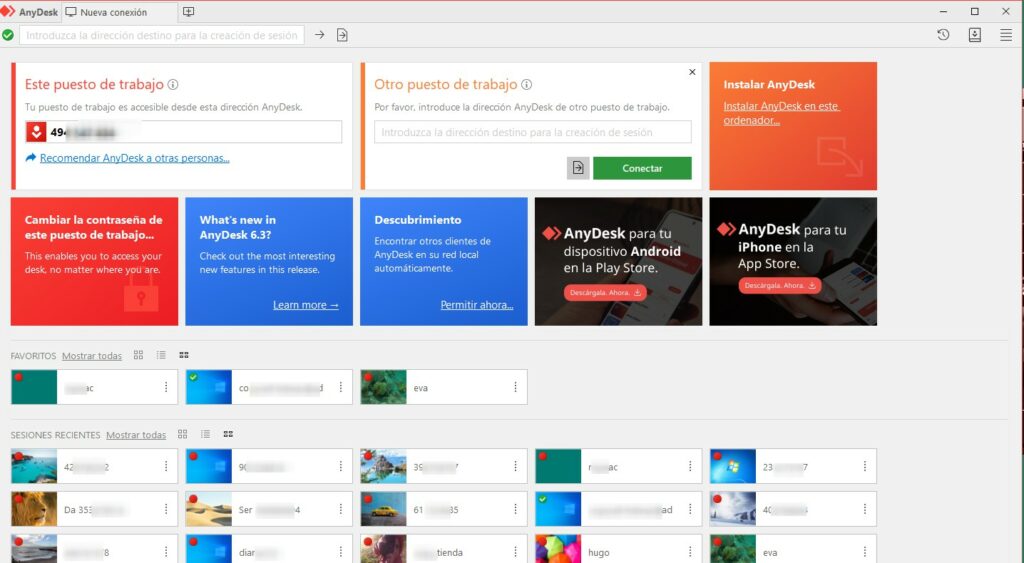The width and height of the screenshot is (1024, 563).
Task: Click colorful thumbnail of session hugo
Action: click(558, 549)
